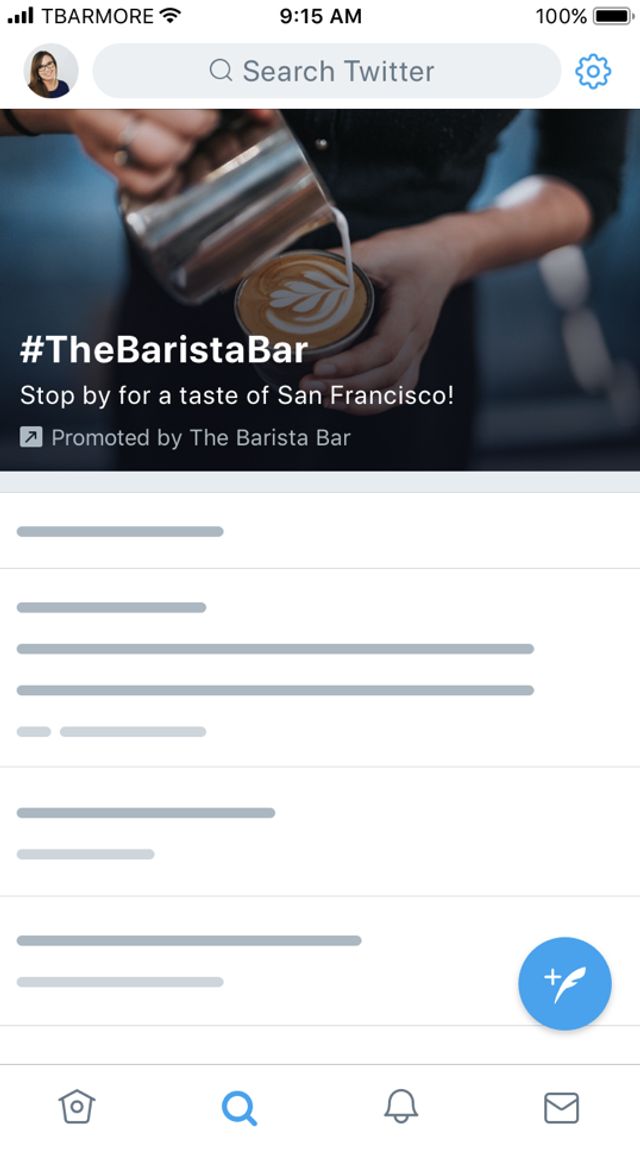This screenshot has height=1152, width=640.
Task: Tap the promoted arrow icon
Action: click(x=31, y=437)
